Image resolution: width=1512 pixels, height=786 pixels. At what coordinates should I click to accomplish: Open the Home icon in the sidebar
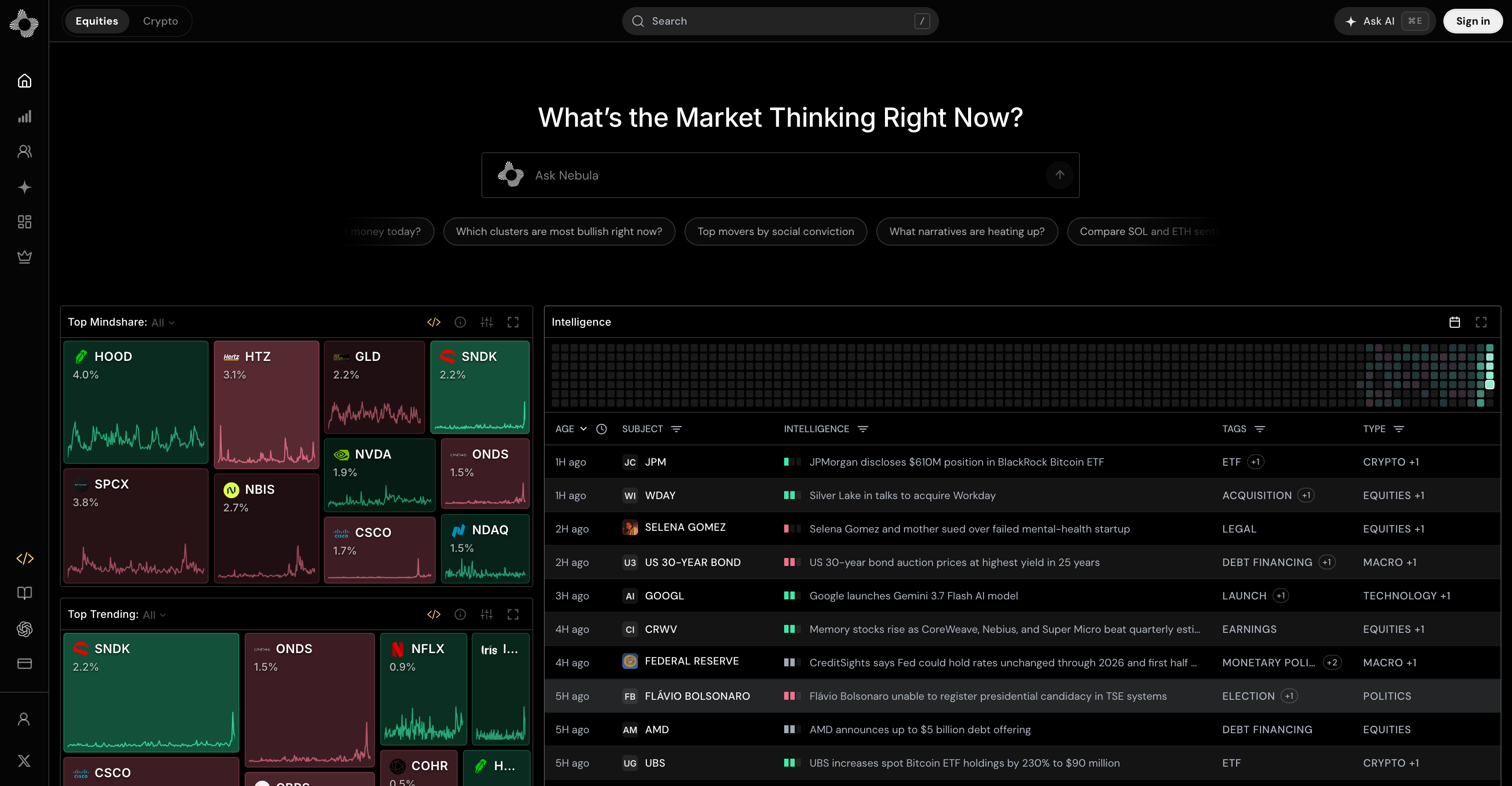[24, 81]
